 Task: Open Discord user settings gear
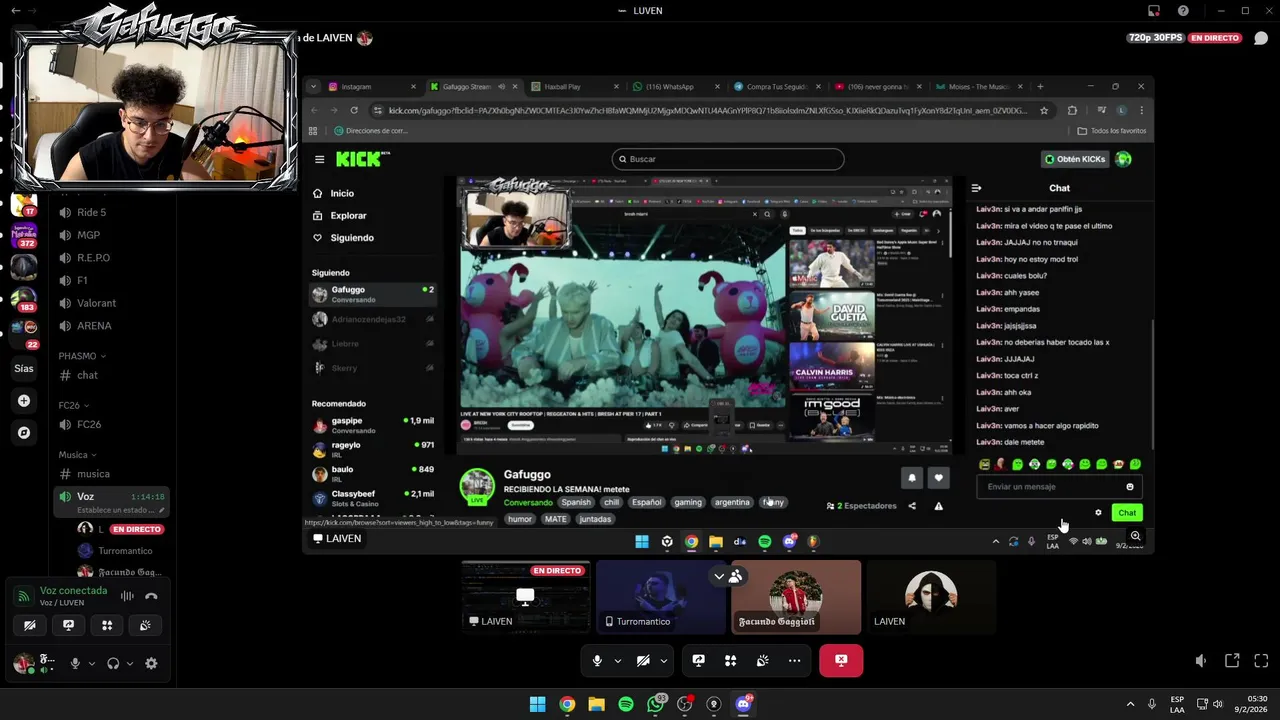pyautogui.click(x=151, y=663)
